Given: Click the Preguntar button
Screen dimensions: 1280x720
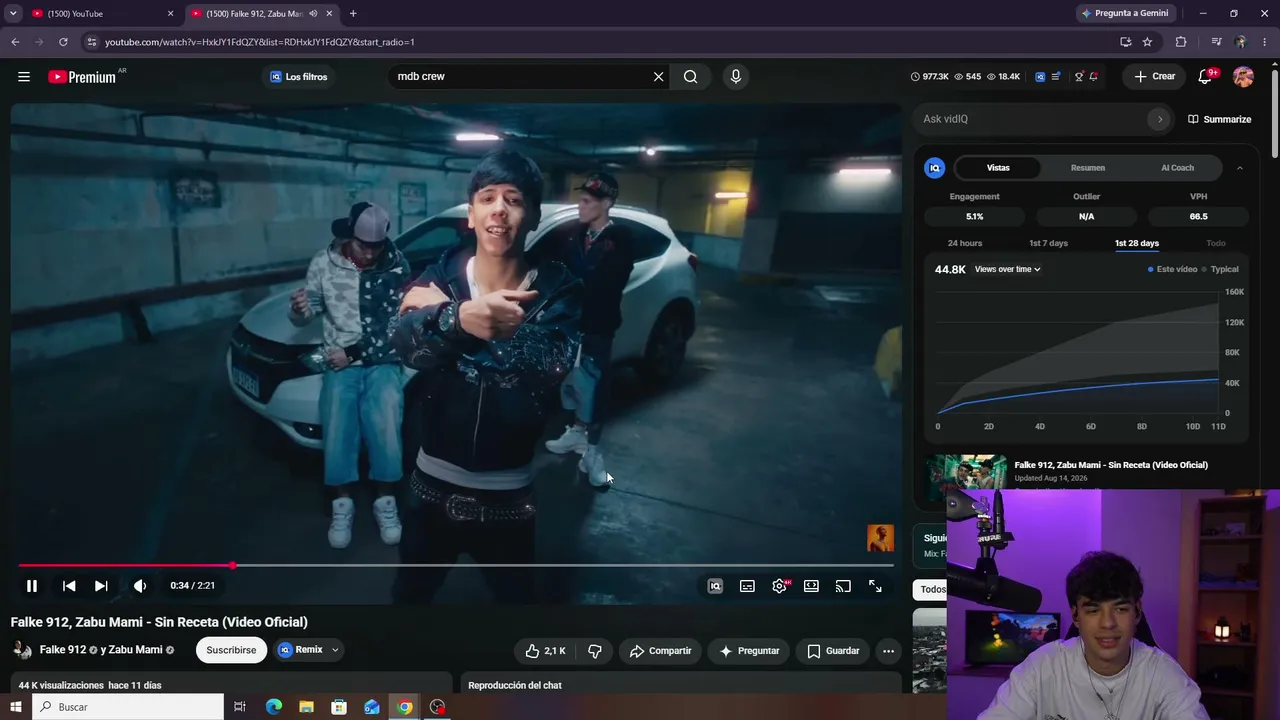Looking at the screenshot, I should coord(749,651).
